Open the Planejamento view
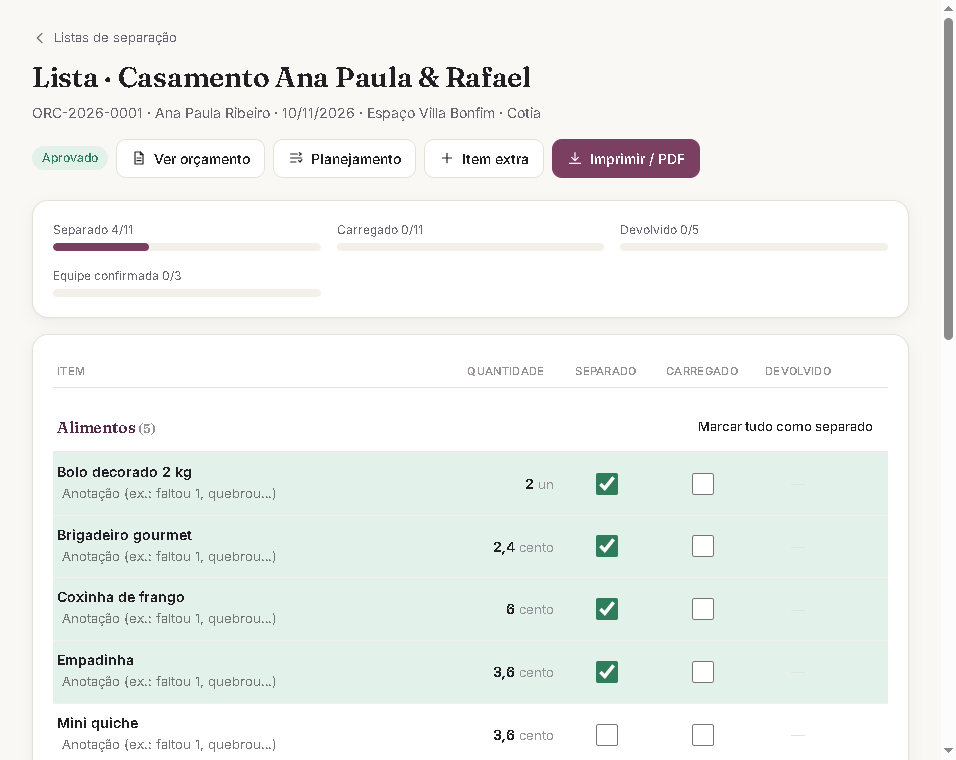This screenshot has height=760, width=956. [x=344, y=159]
